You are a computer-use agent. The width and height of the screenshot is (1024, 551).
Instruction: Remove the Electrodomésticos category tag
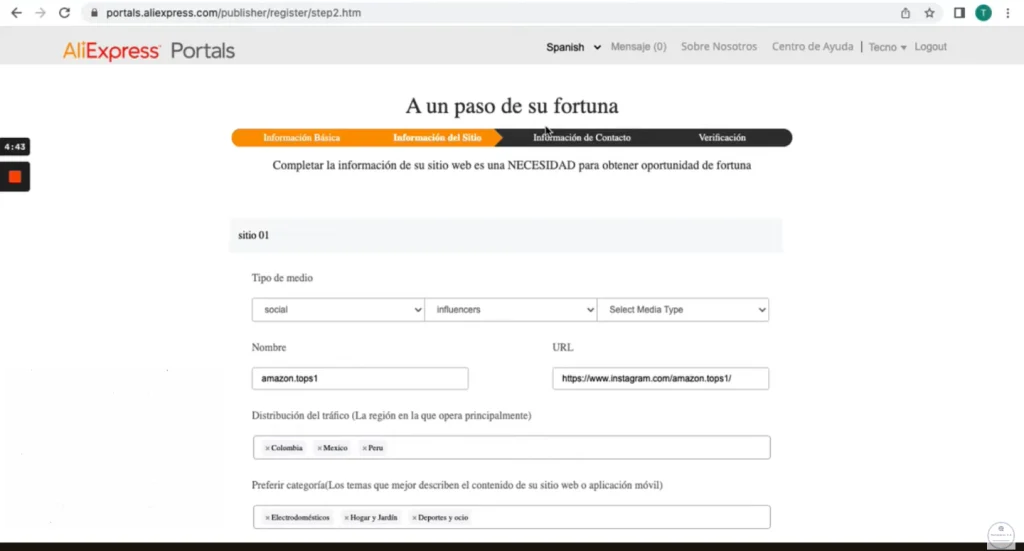(x=267, y=518)
